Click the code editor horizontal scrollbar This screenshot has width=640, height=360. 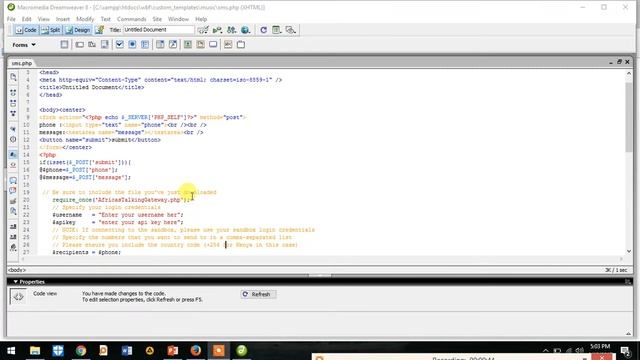[x=322, y=259]
